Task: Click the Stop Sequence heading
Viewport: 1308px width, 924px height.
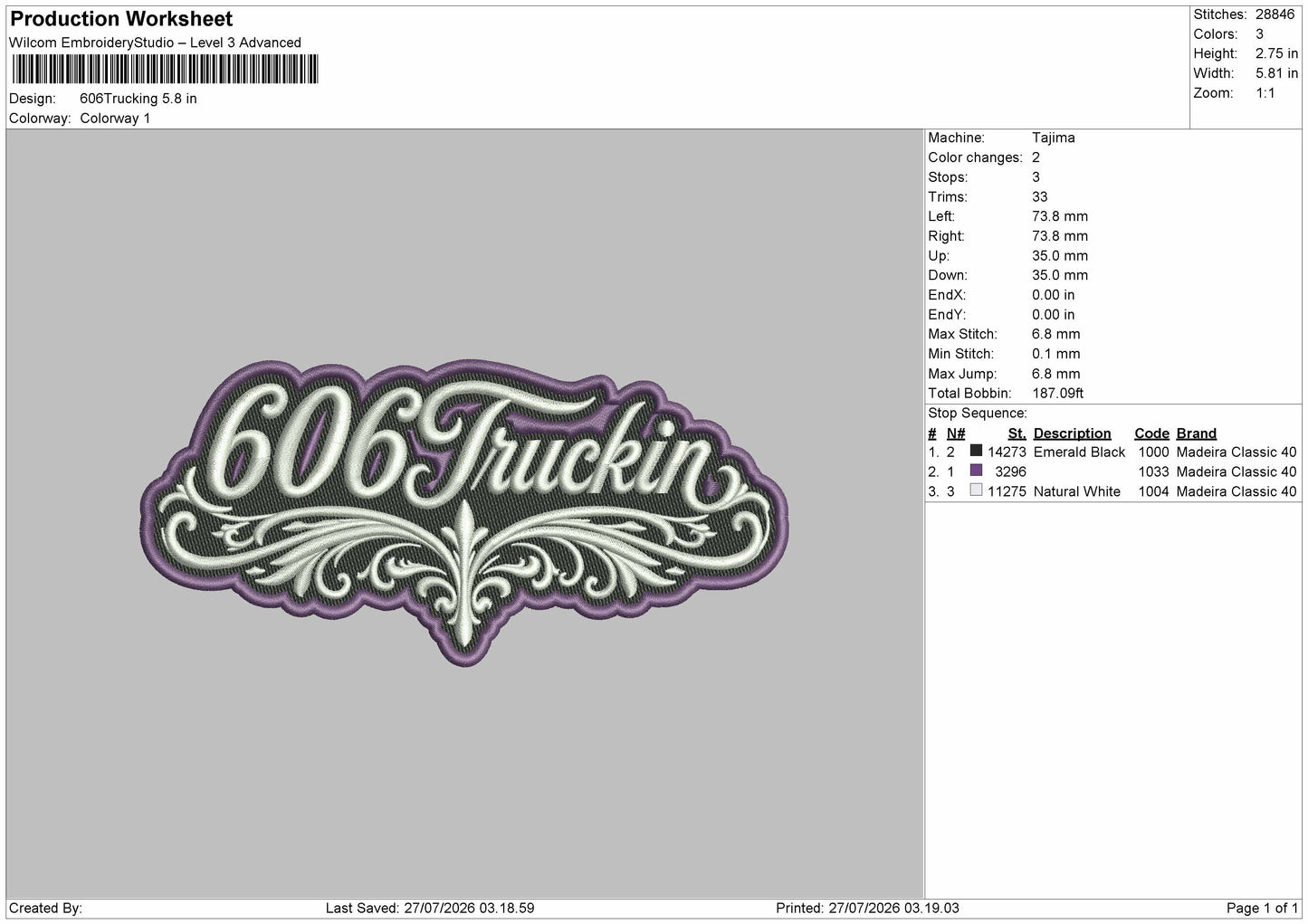Action: pyautogui.click(x=978, y=414)
